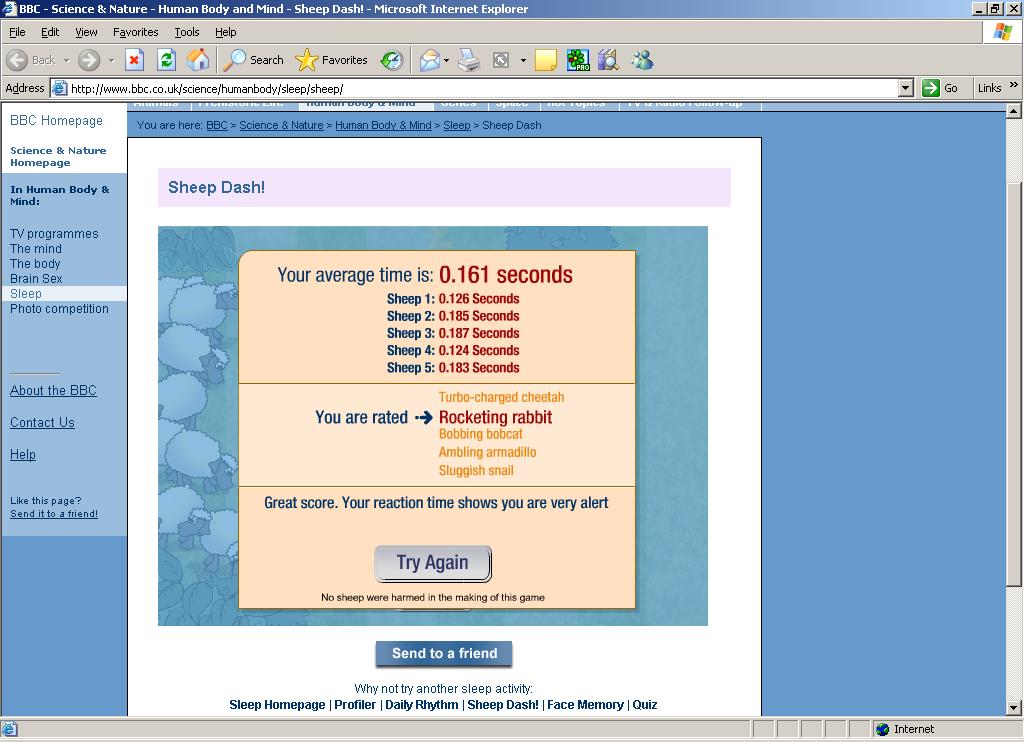Image resolution: width=1024 pixels, height=742 pixels.
Task: Click the Go button
Action: click(x=940, y=88)
